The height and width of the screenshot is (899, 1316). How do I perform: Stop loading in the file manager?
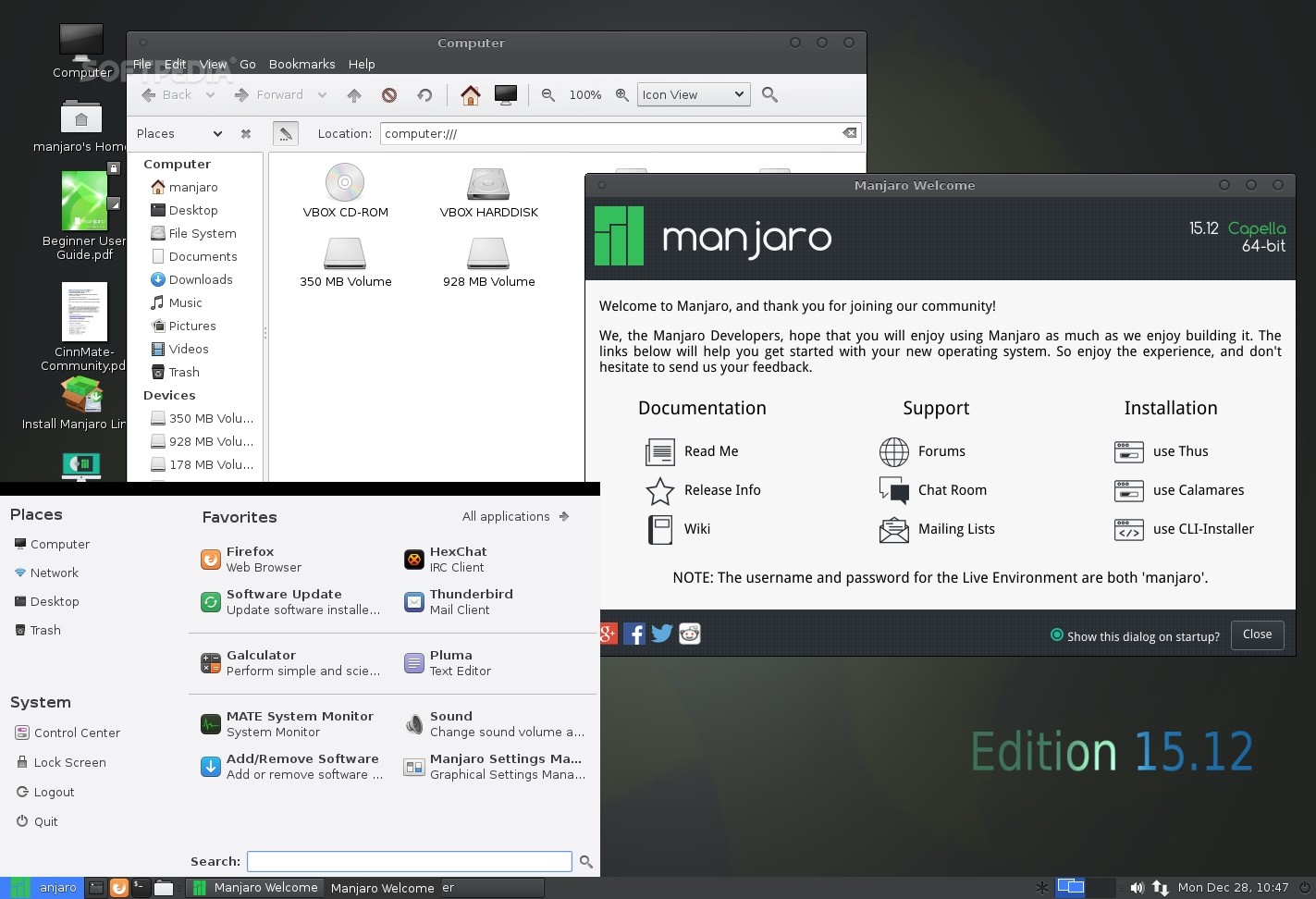[389, 95]
